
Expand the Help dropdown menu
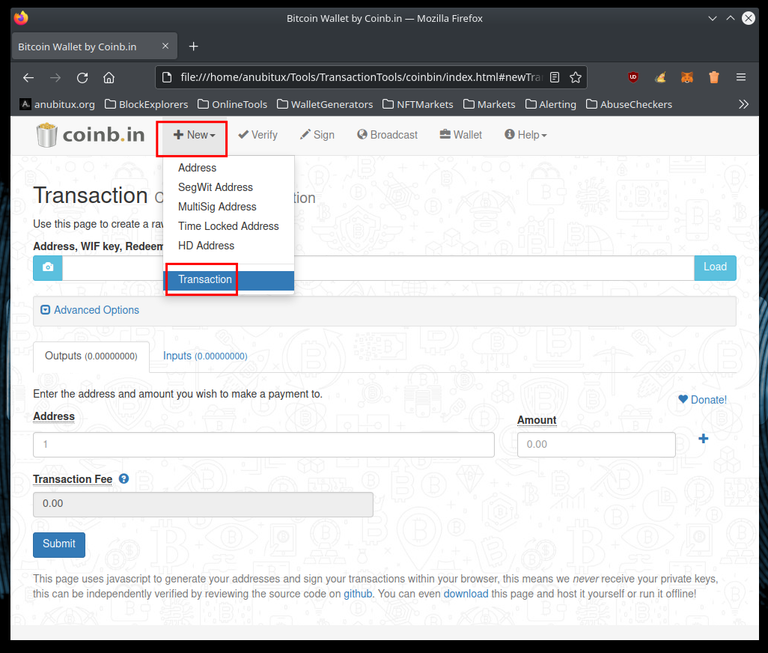526,135
